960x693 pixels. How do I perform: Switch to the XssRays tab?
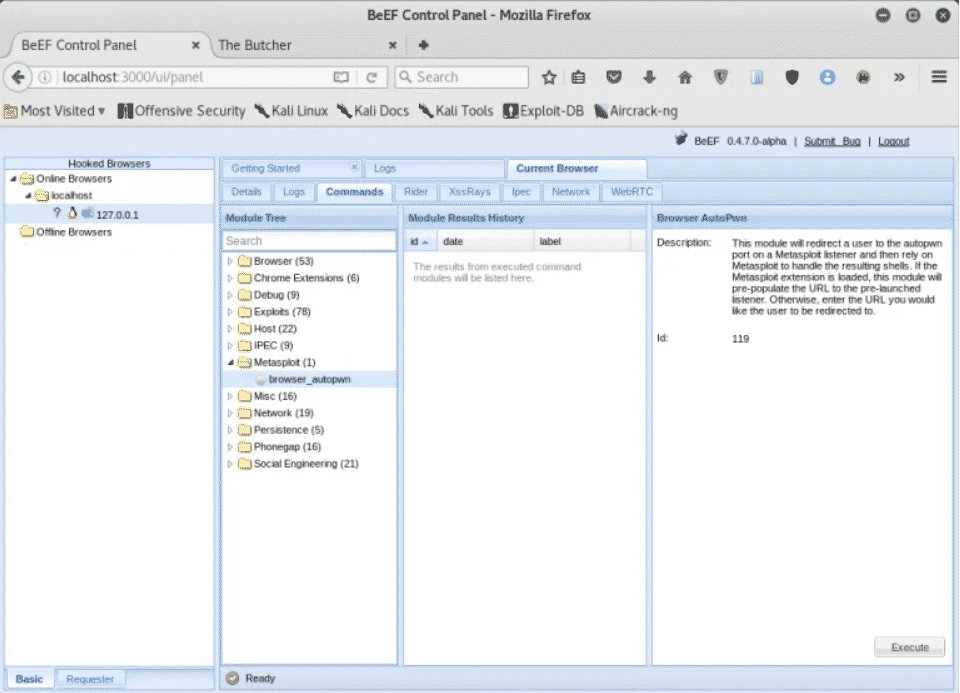469,192
